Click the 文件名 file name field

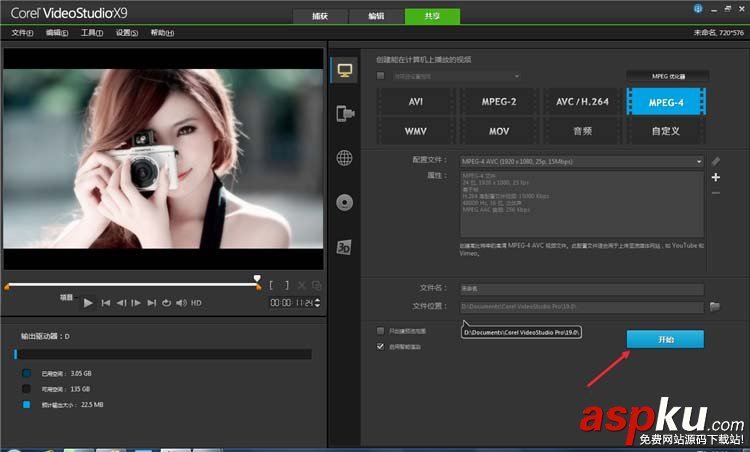(x=582, y=289)
